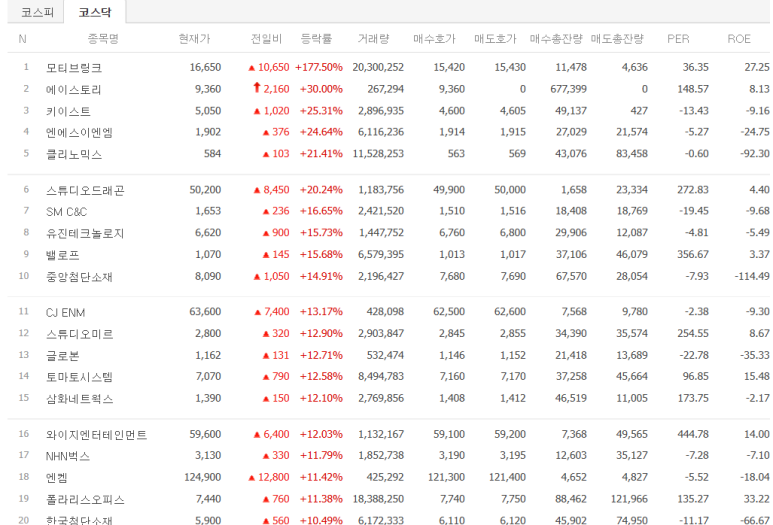The height and width of the screenshot is (525, 773).
Task: Click the 매도총잔량 column header
Action: [x=617, y=38]
